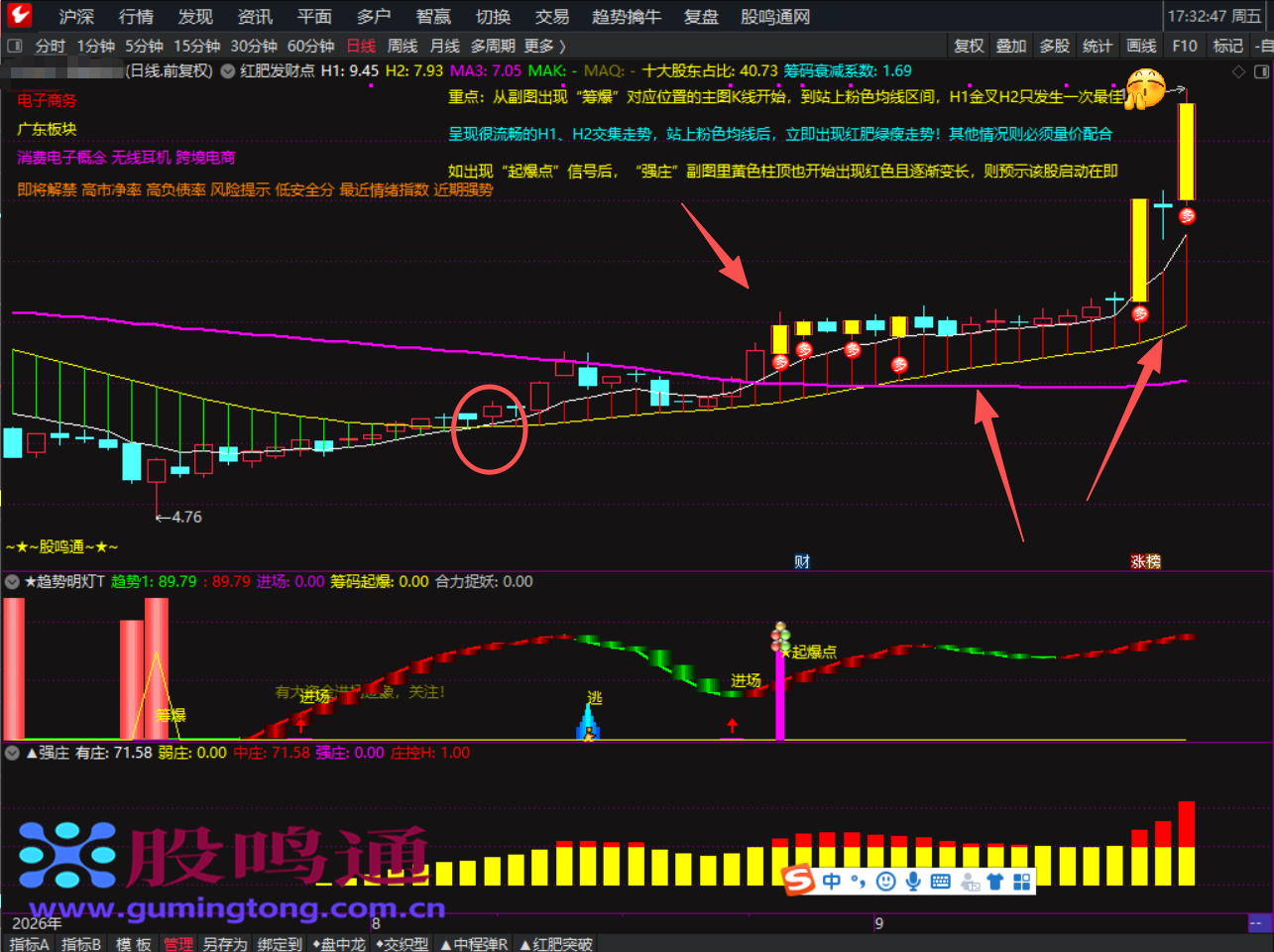Open the 复权 adjustment dropdown

tap(969, 46)
